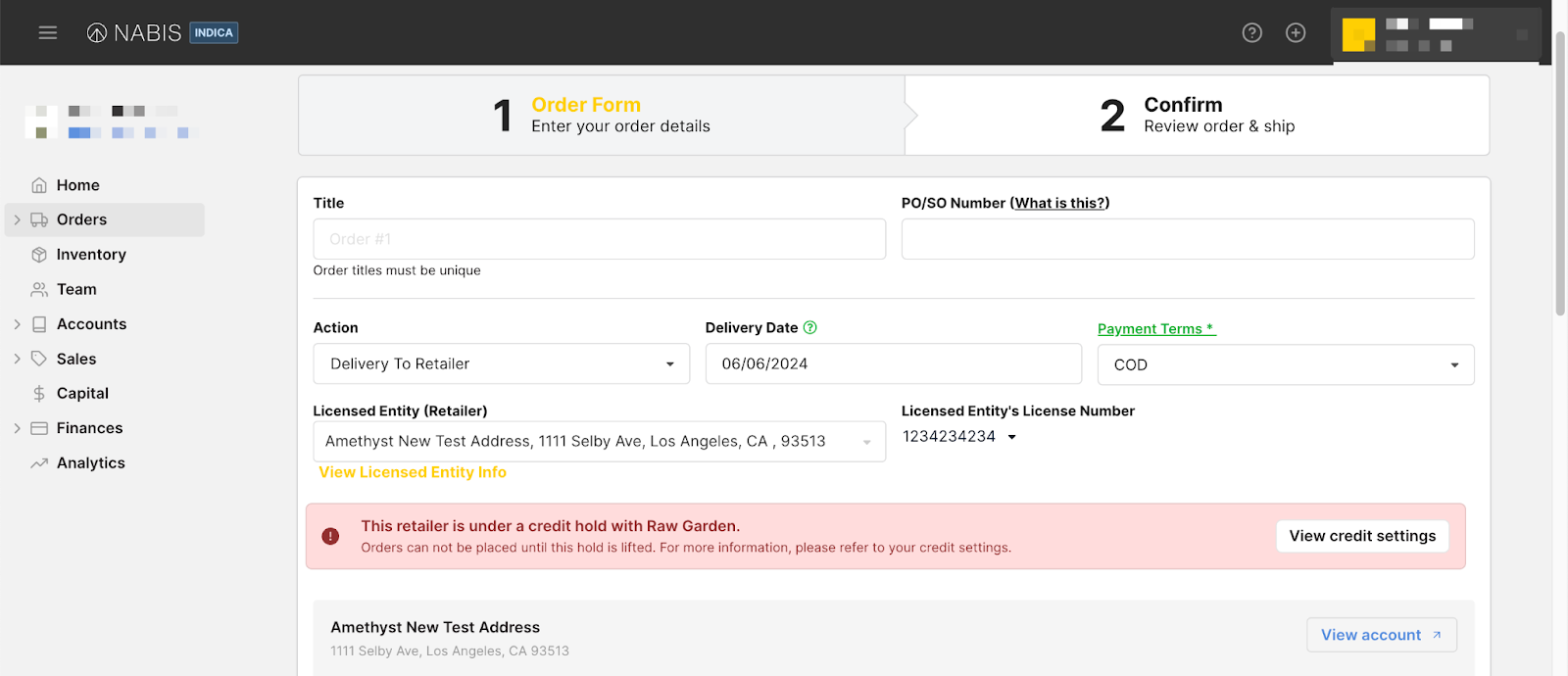The image size is (1568, 676).
Task: Open the license number dropdown arrow
Action: [x=1012, y=437]
